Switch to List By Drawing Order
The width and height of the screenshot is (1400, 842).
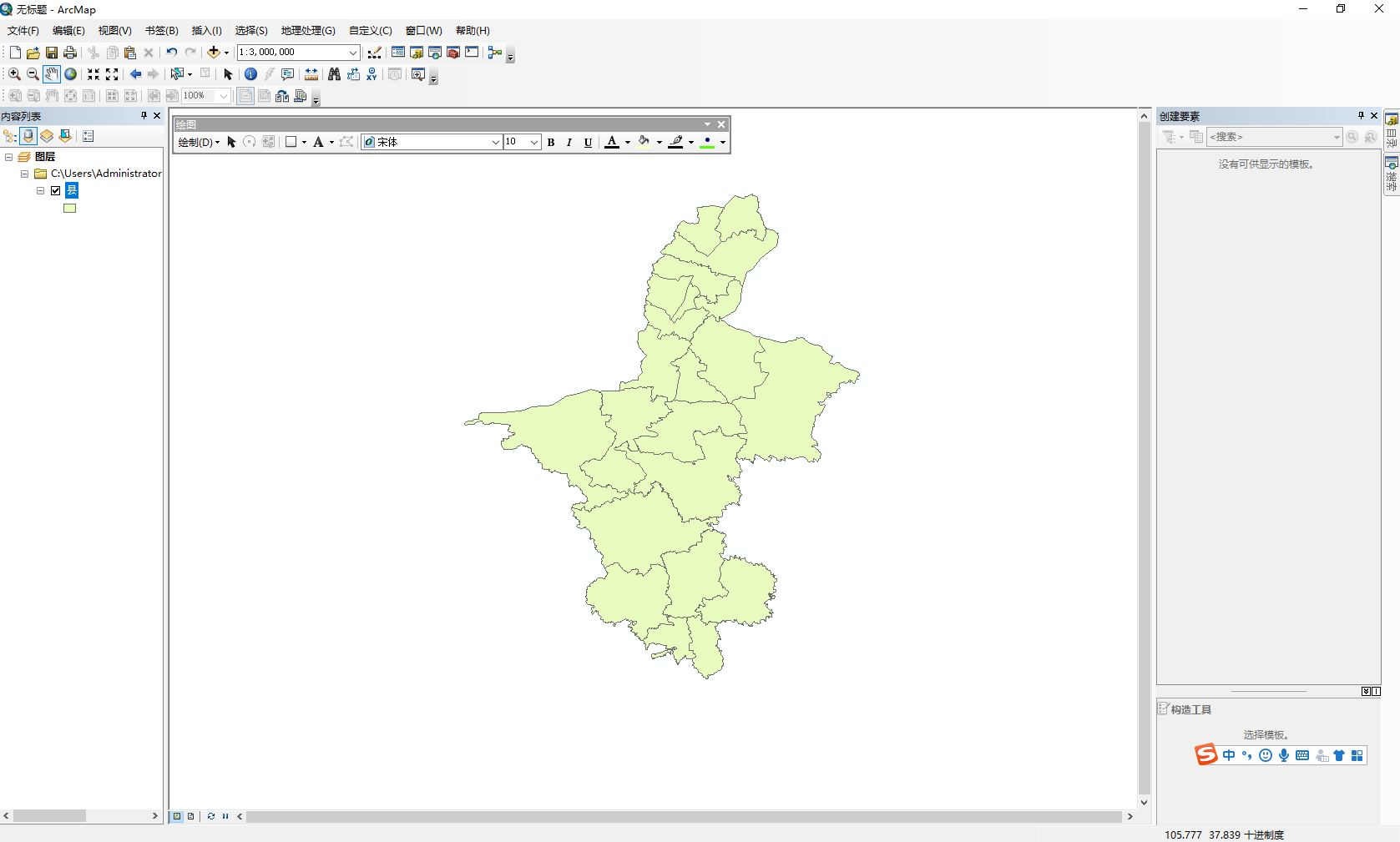(x=10, y=136)
